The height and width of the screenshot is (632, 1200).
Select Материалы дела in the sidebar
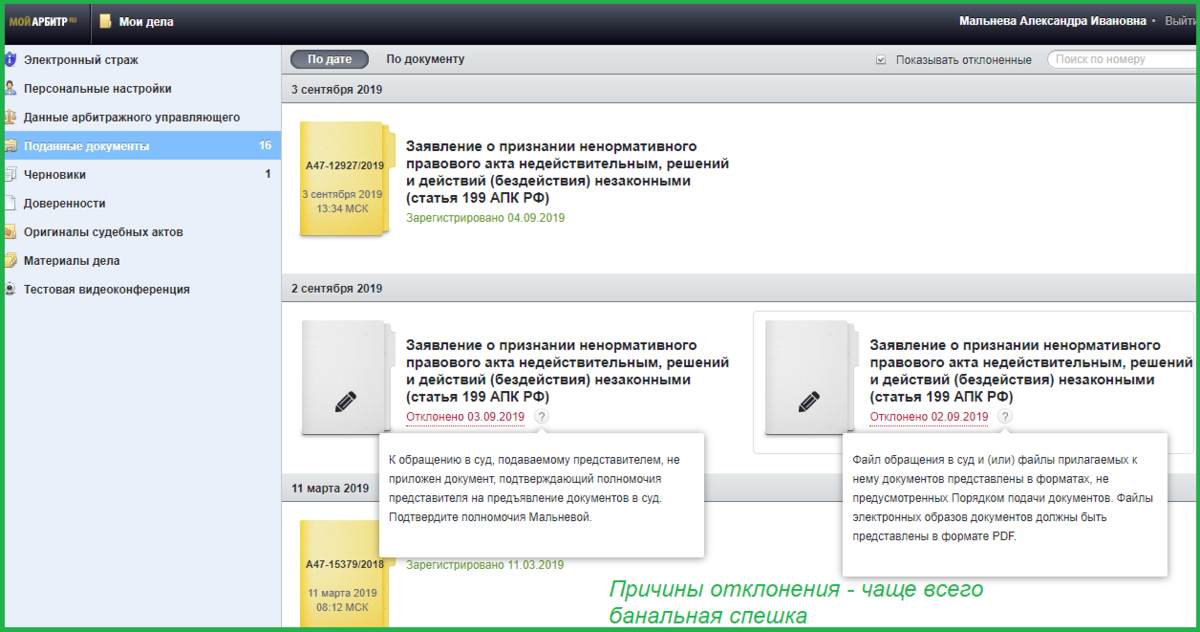click(x=72, y=260)
